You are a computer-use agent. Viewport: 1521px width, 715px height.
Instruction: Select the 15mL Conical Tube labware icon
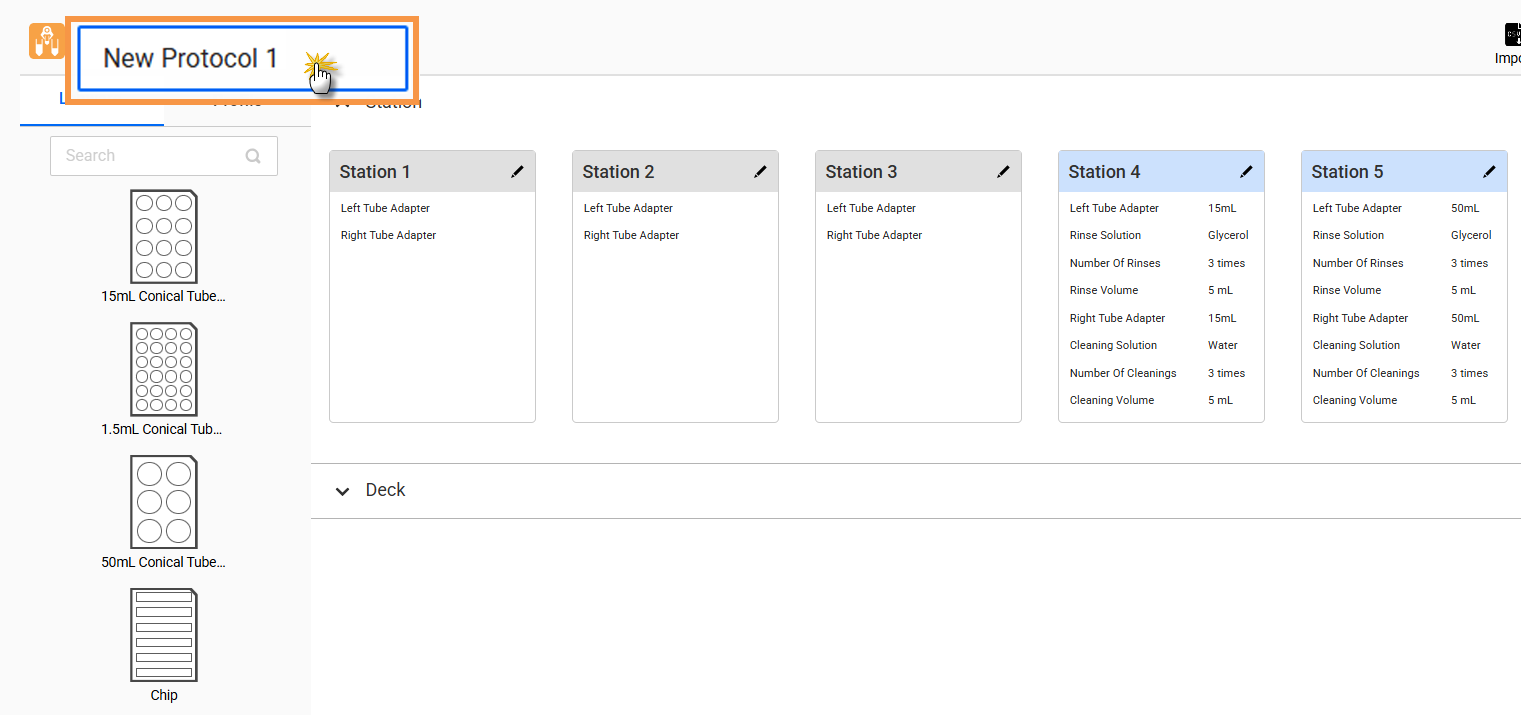click(x=164, y=237)
